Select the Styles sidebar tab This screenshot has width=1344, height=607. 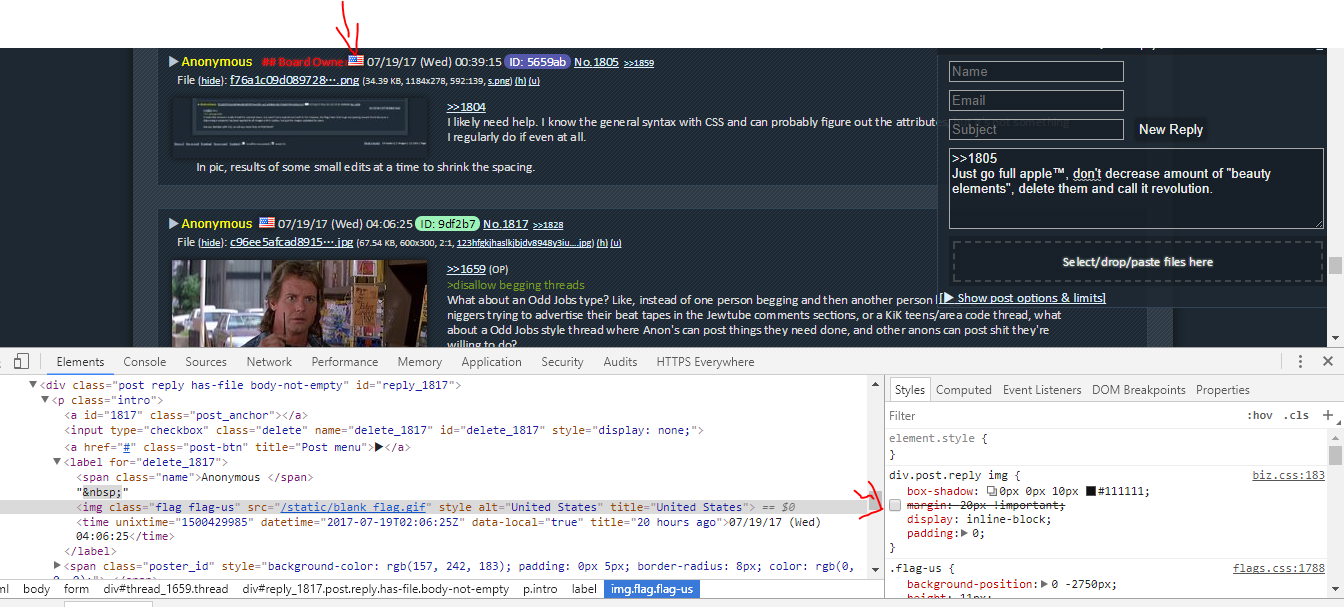coord(909,390)
